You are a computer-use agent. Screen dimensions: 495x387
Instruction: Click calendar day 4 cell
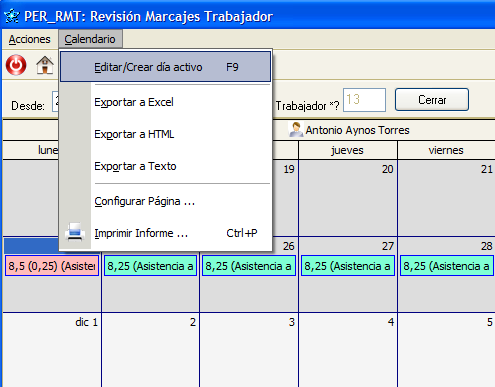(348, 350)
